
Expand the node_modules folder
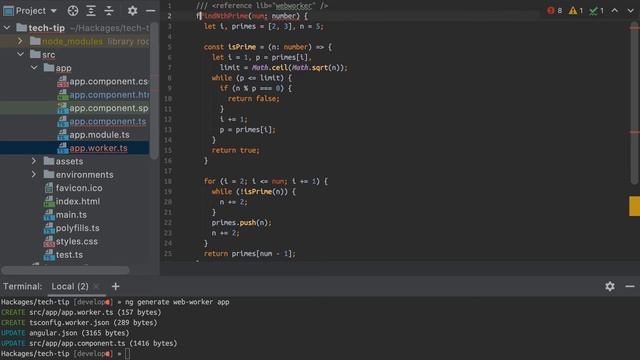[20, 41]
